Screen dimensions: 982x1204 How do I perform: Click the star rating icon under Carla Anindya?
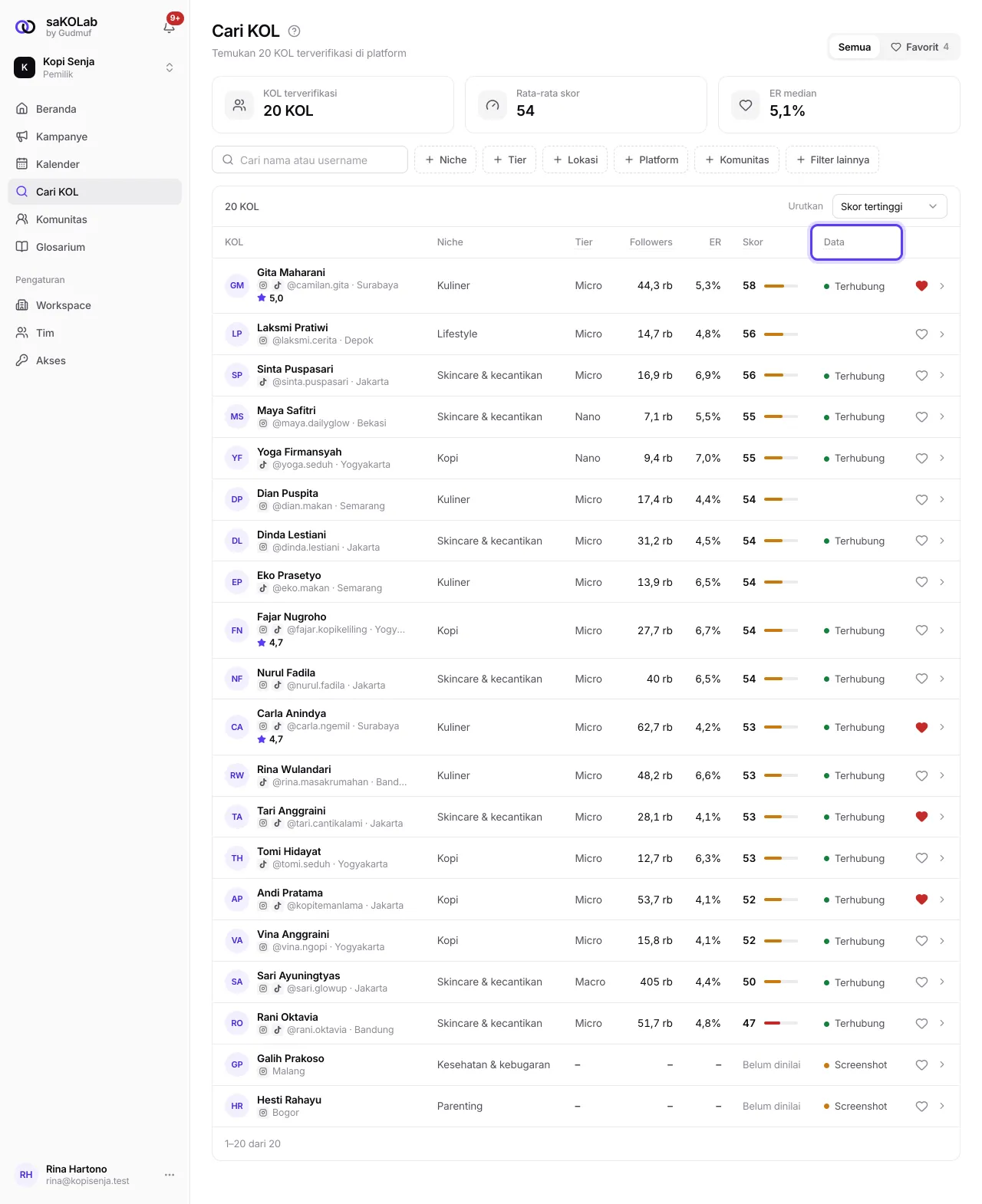tap(262, 739)
